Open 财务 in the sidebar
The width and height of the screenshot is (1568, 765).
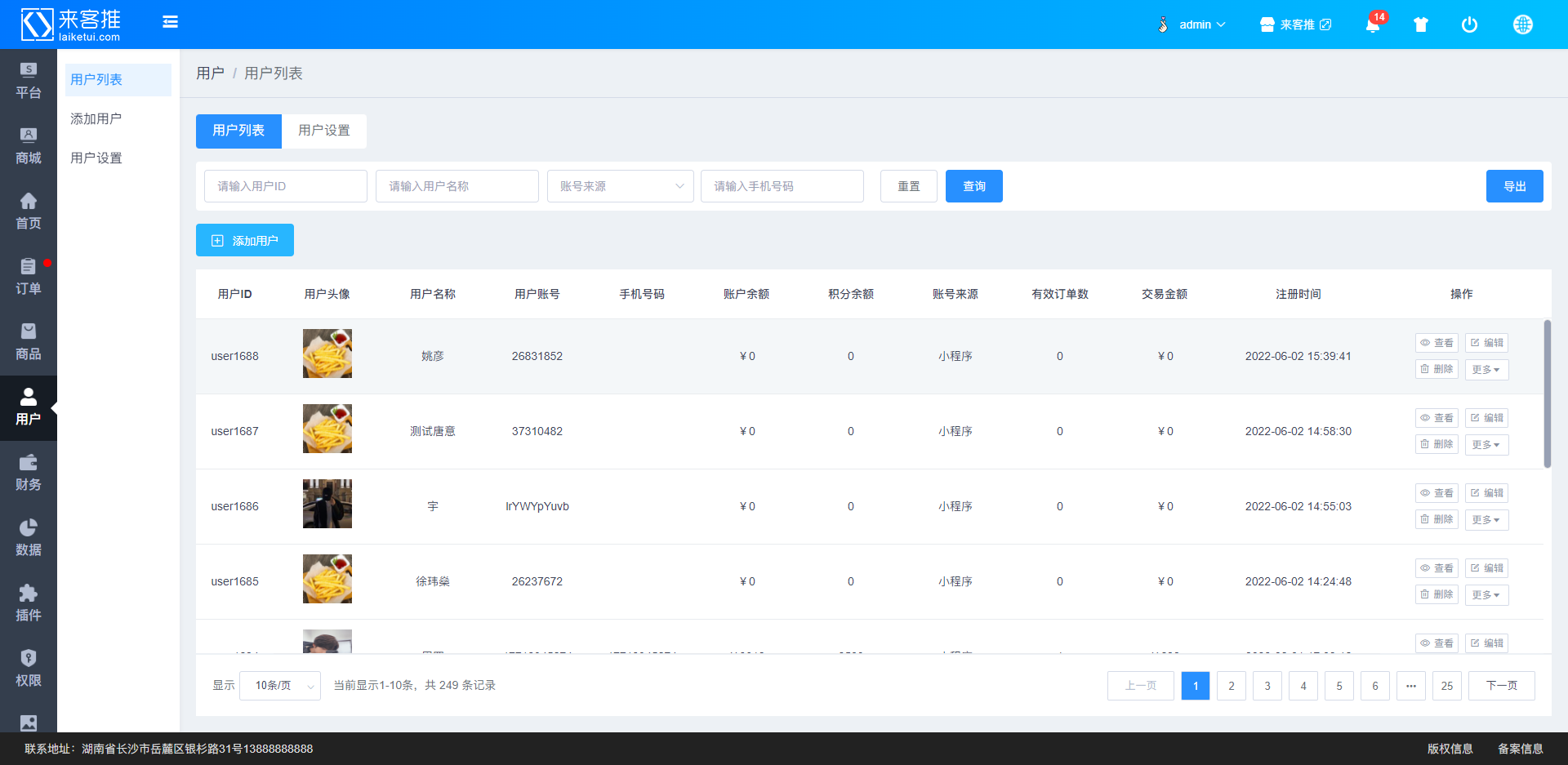point(29,474)
